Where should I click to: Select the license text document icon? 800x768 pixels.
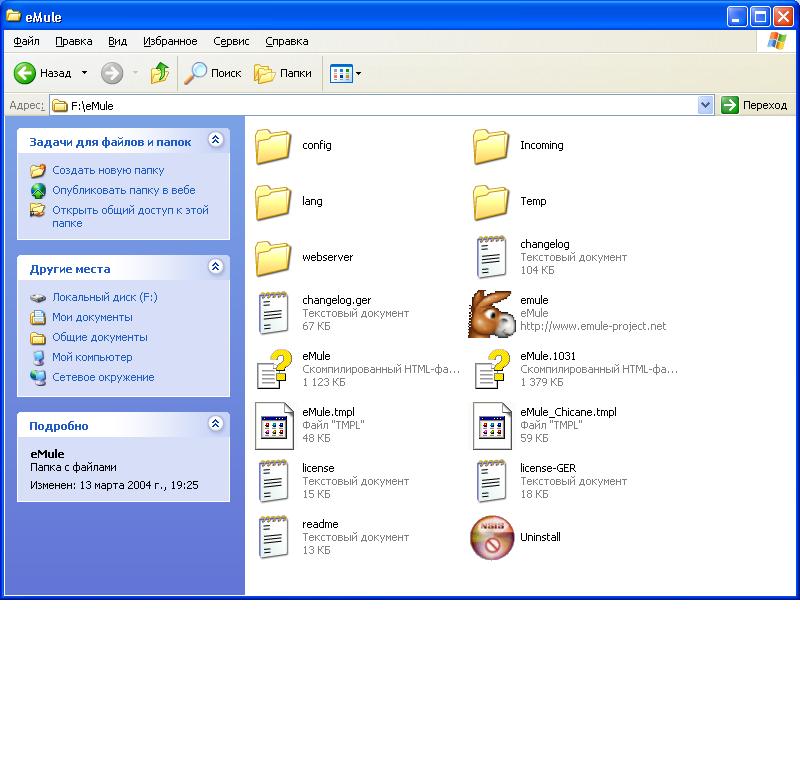[x=273, y=481]
